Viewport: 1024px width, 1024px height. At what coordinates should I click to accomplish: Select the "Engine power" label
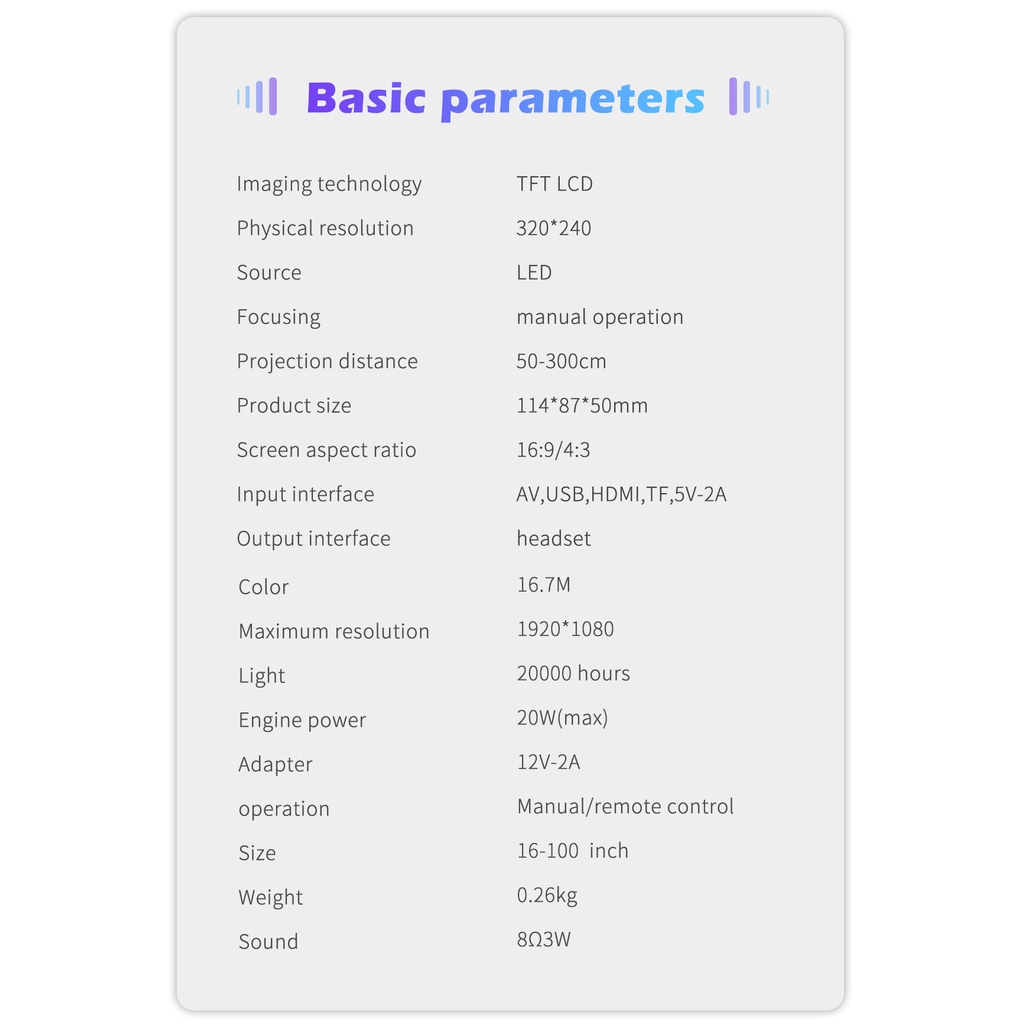302,720
